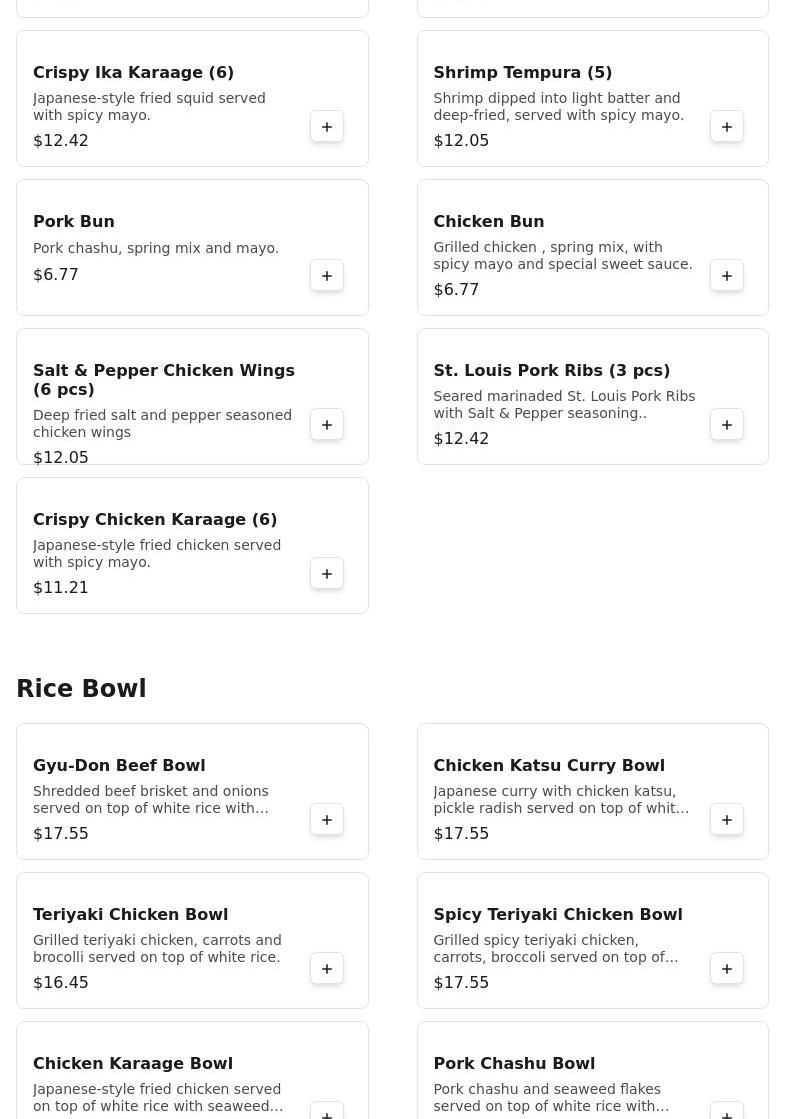This screenshot has width=785, height=1119.
Task: Select Pork Chashu Bowl card
Action: (x=514, y=1064)
